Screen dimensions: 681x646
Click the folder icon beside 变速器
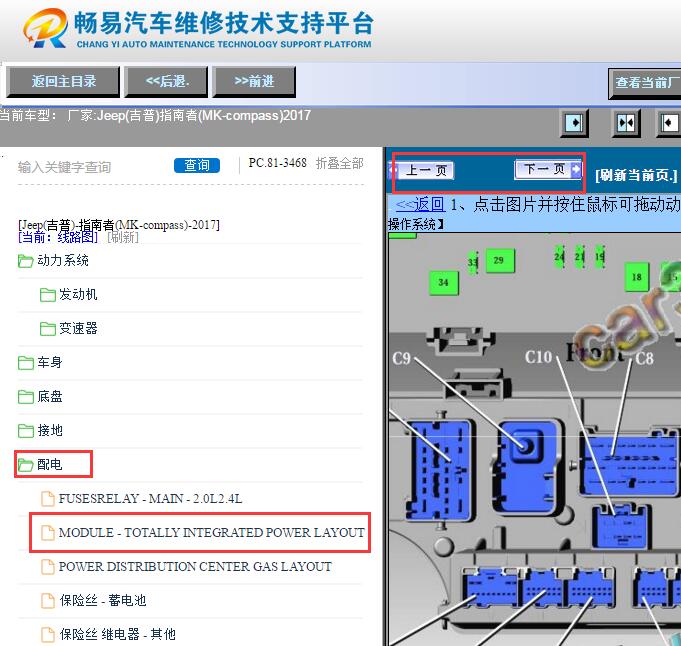tap(47, 329)
